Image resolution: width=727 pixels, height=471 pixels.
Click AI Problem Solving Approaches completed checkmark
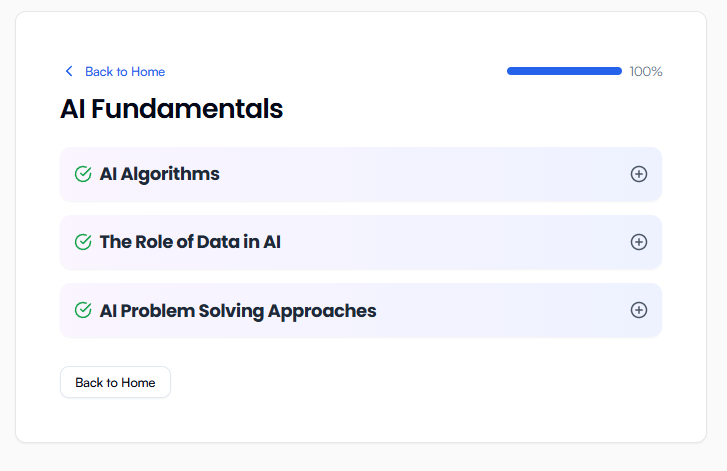tap(83, 310)
